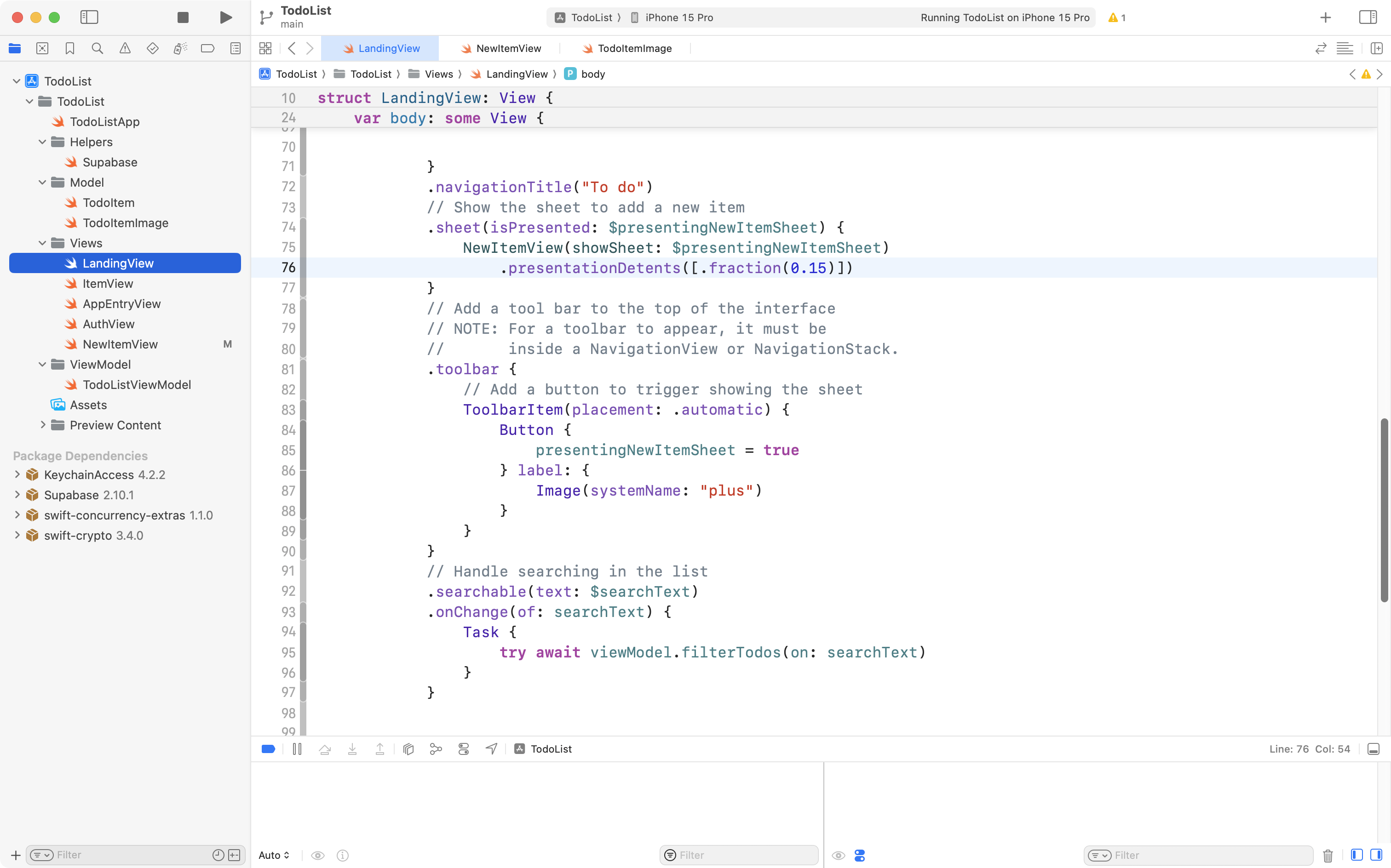
Task: Toggle selectable preview variants icon
Action: pos(464,748)
